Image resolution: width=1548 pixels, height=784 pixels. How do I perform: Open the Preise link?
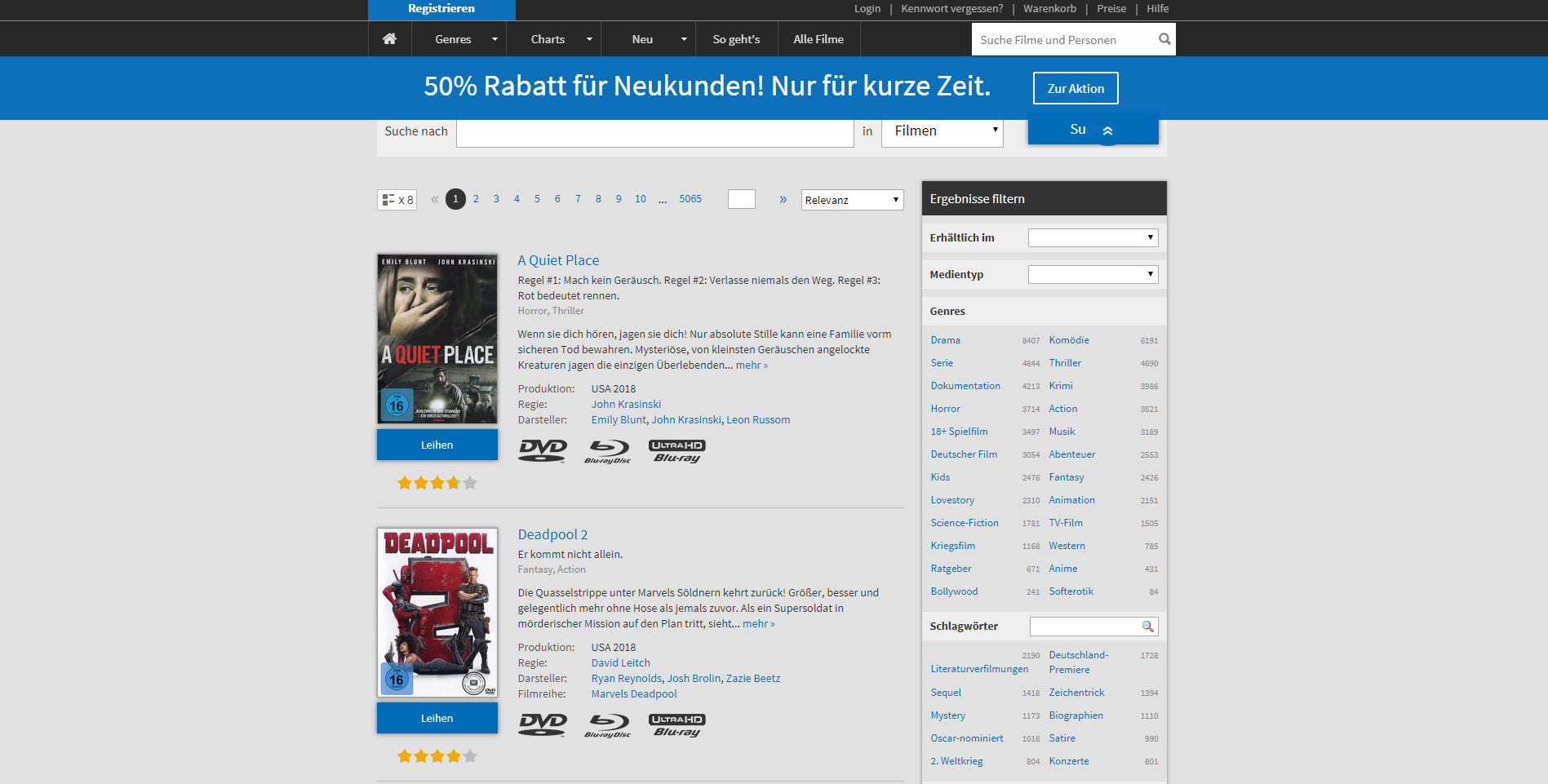(x=1111, y=9)
